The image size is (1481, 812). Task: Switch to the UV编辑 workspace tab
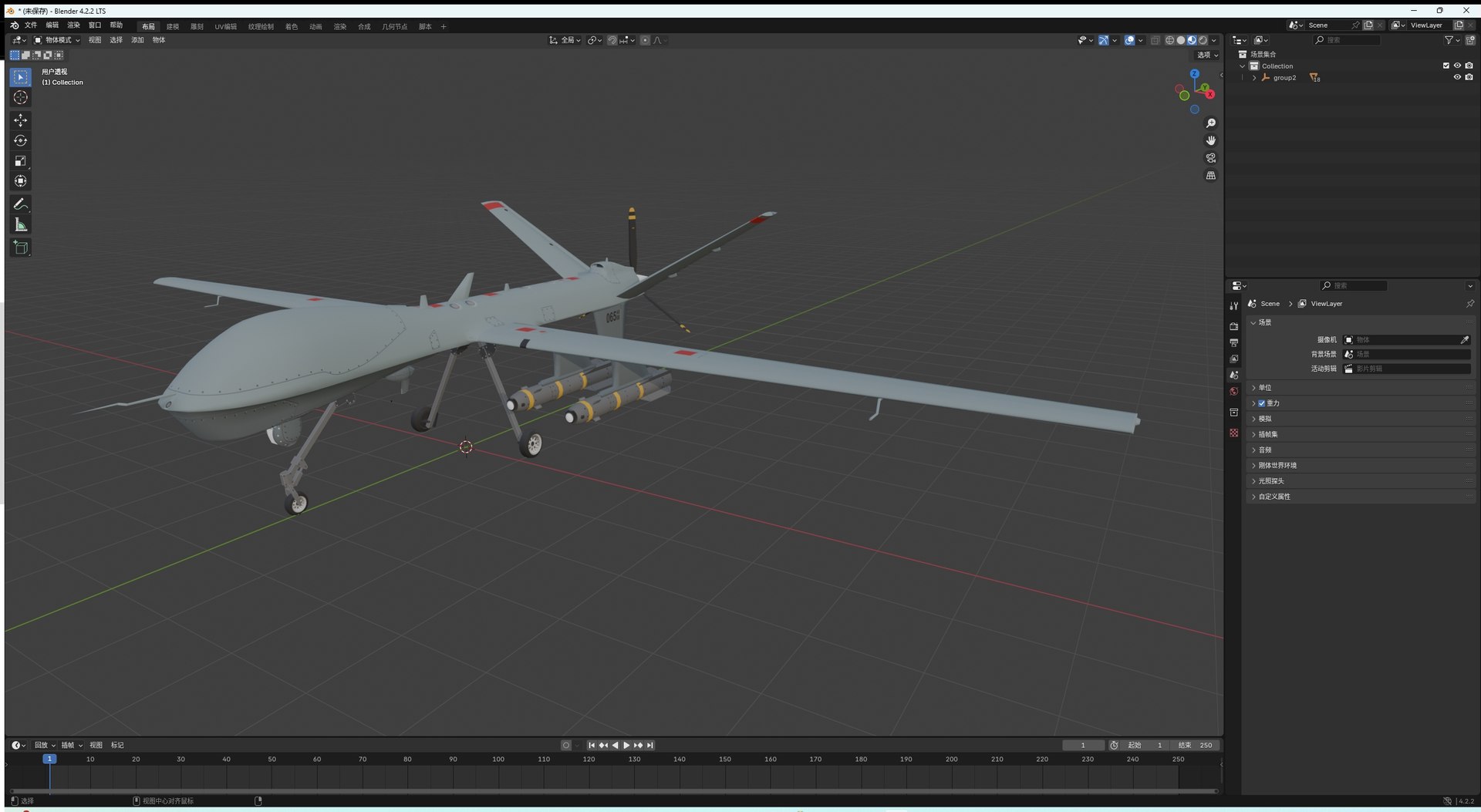[x=226, y=26]
